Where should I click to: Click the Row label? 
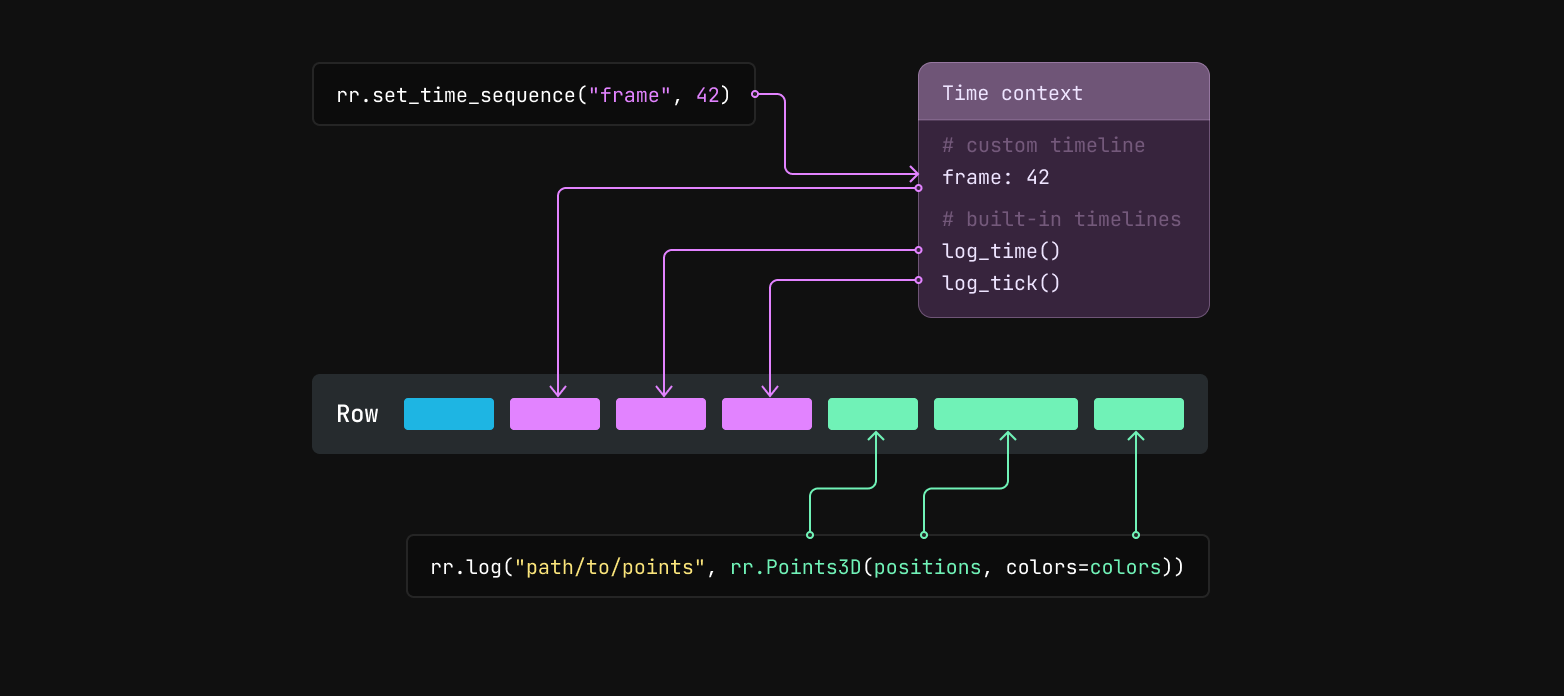click(357, 413)
